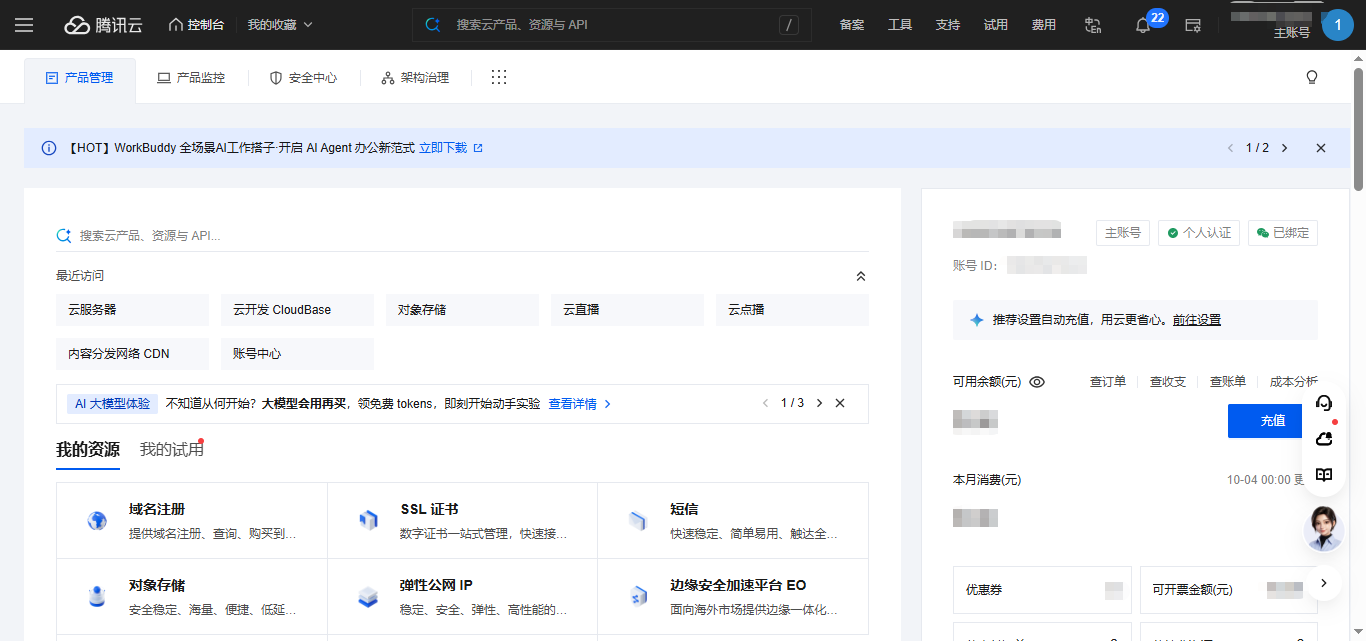
Task: Close the HOT announcement banner
Action: tap(1321, 148)
